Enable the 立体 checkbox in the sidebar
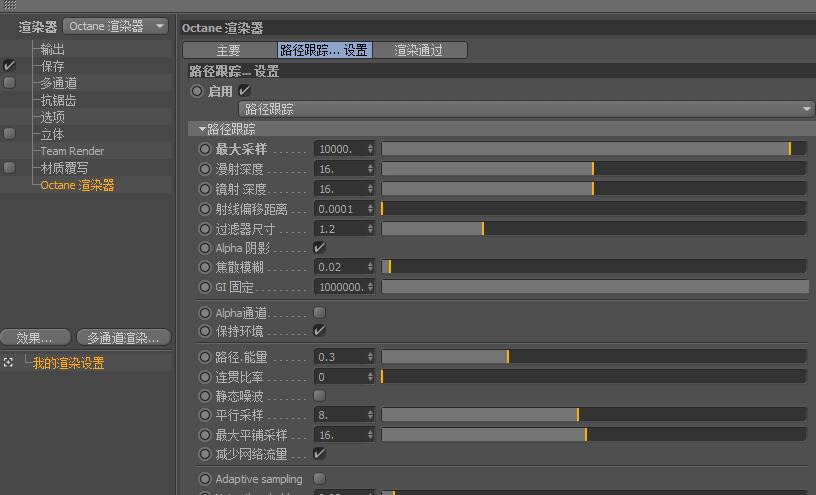 click(x=9, y=134)
